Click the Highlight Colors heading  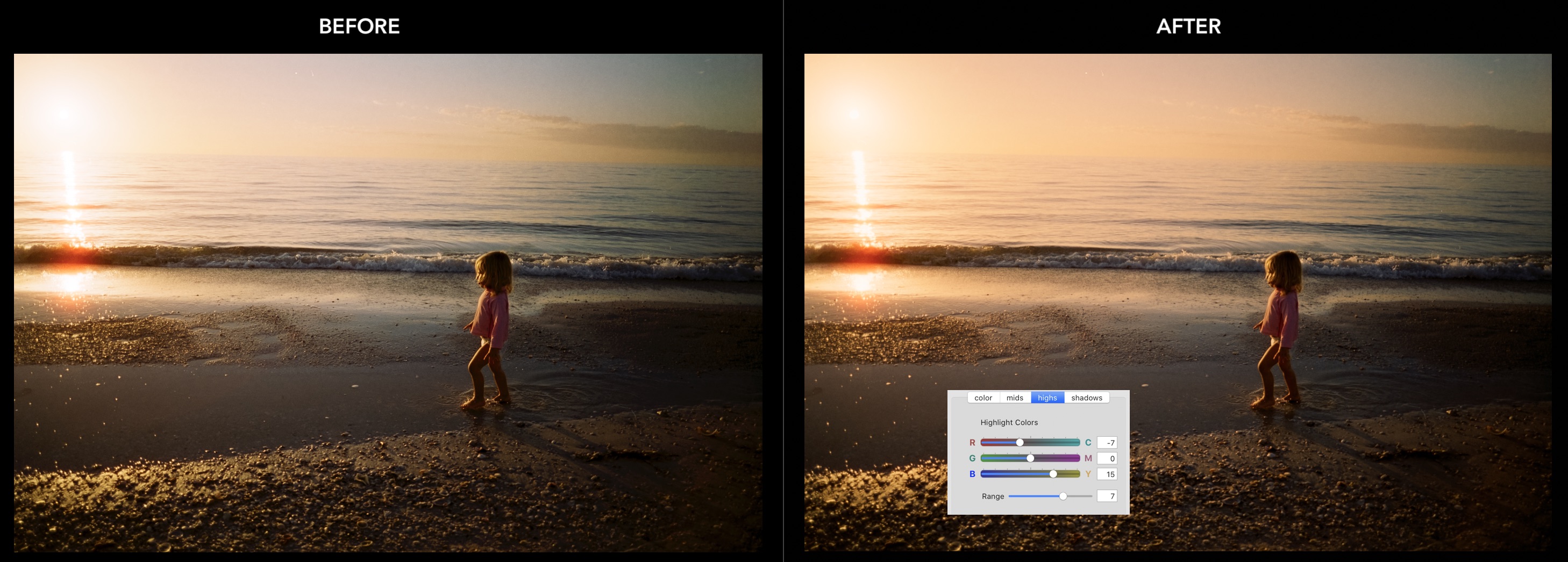[x=1009, y=423]
